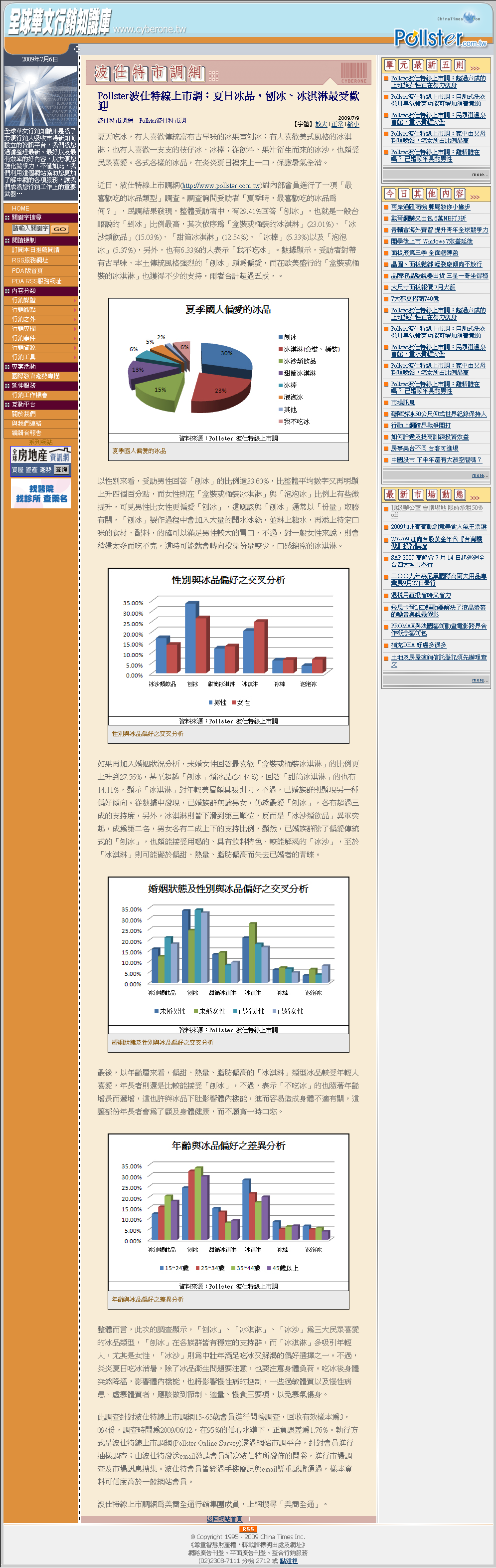
Task: Click the >>> arrows beside 最新市場動態
Action: click(x=475, y=497)
